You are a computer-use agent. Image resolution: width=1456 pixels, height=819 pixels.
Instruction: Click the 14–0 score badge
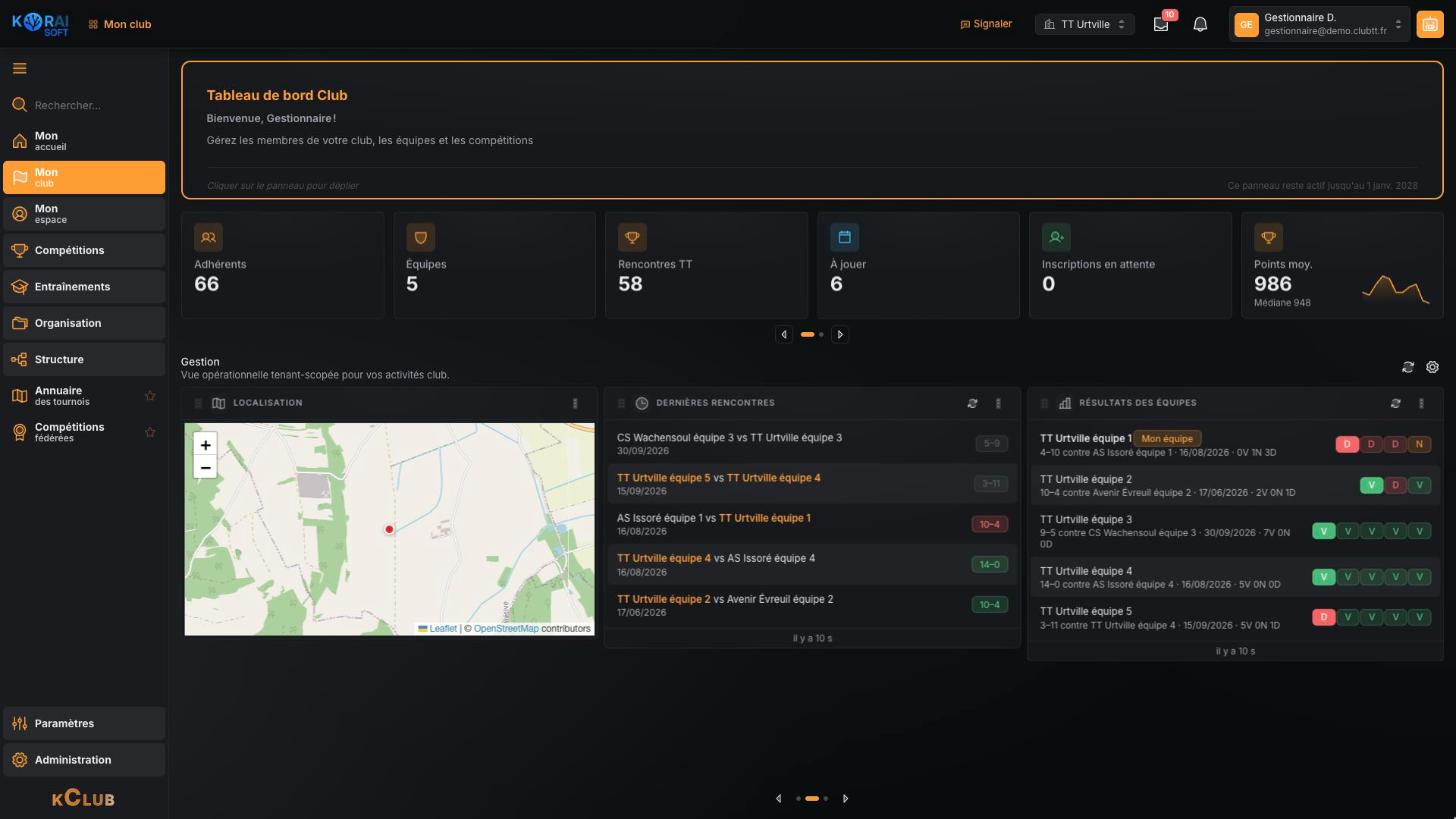pos(990,564)
